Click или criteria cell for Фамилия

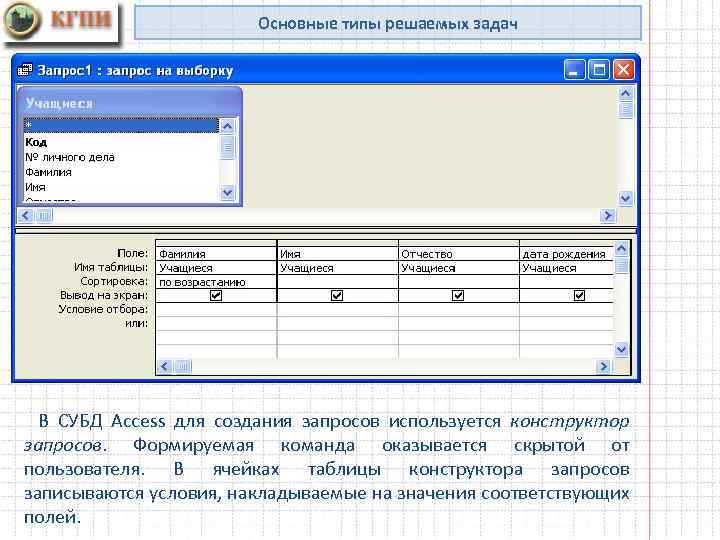216,324
